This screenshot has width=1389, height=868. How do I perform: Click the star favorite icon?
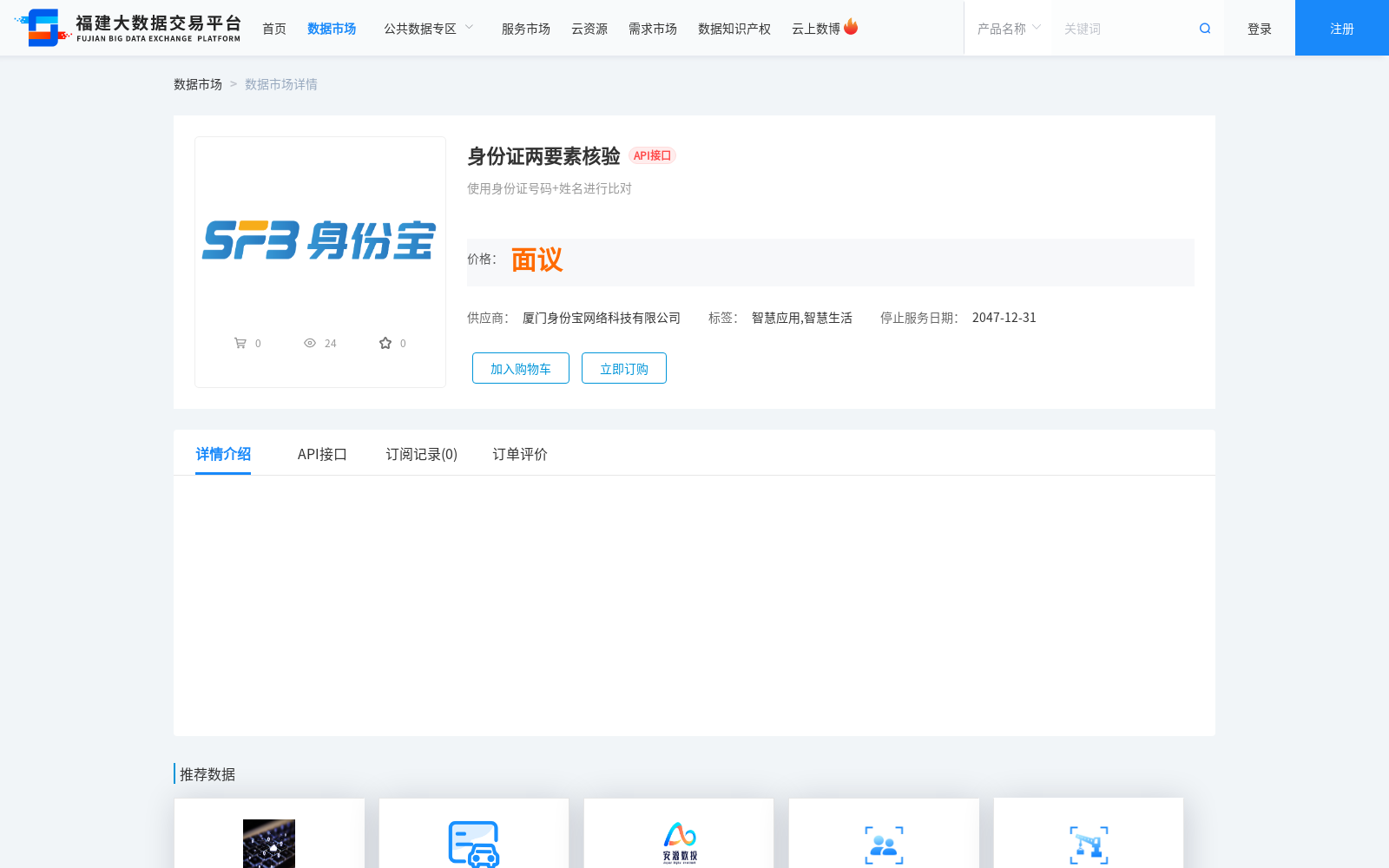pyautogui.click(x=385, y=343)
